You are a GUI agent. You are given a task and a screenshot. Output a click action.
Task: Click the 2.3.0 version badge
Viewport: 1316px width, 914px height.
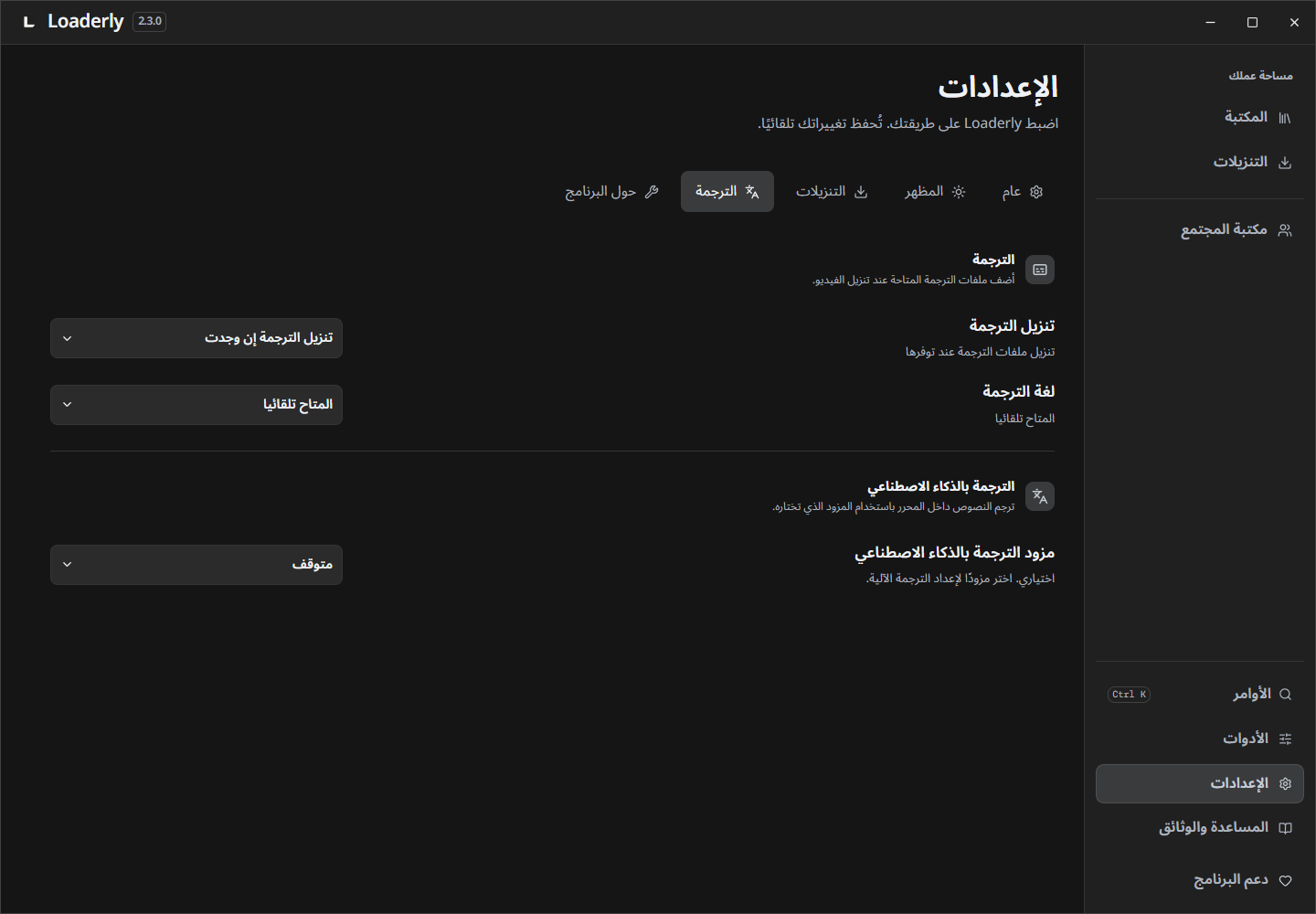pos(150,22)
